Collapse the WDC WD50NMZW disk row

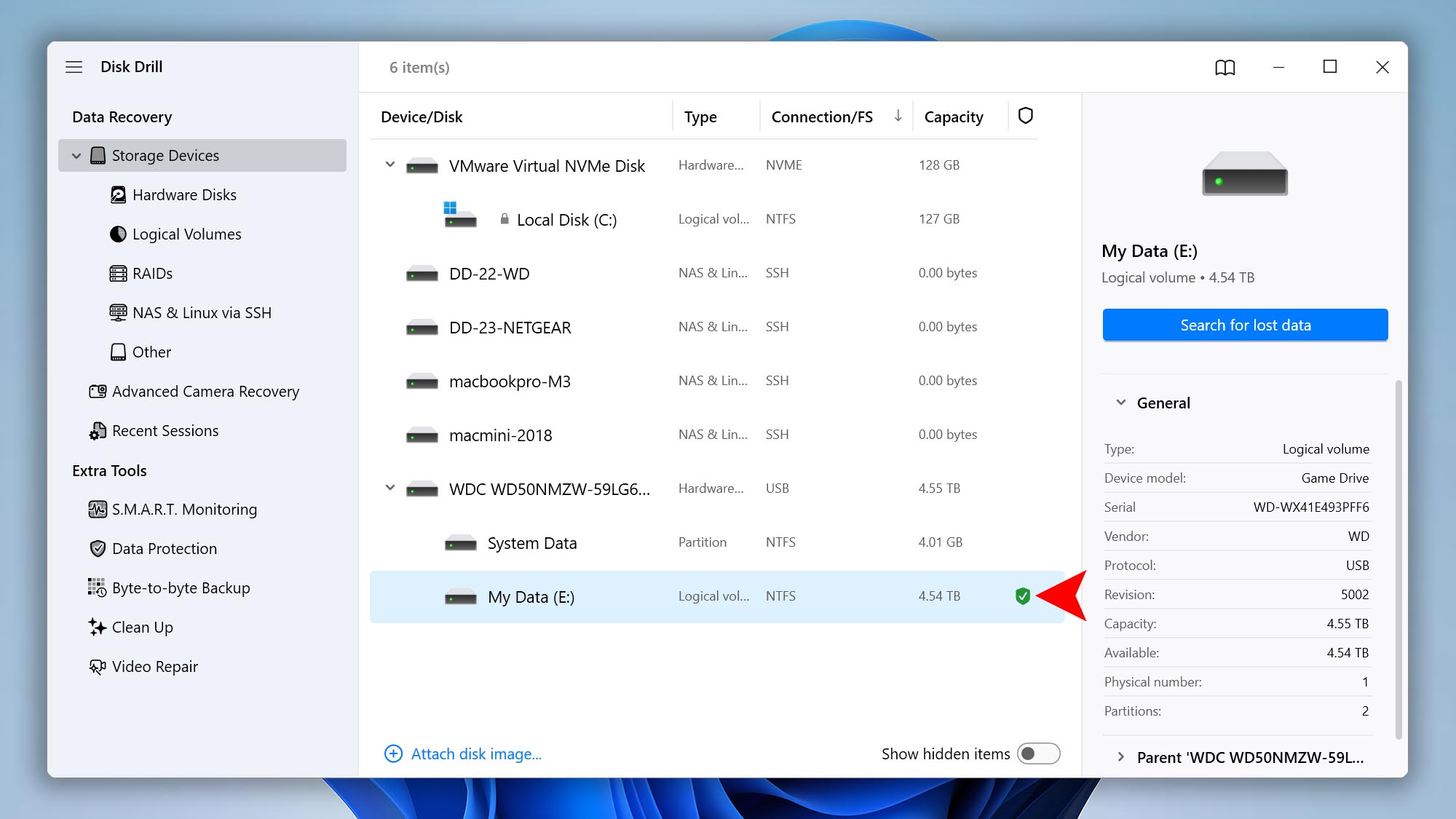click(390, 488)
